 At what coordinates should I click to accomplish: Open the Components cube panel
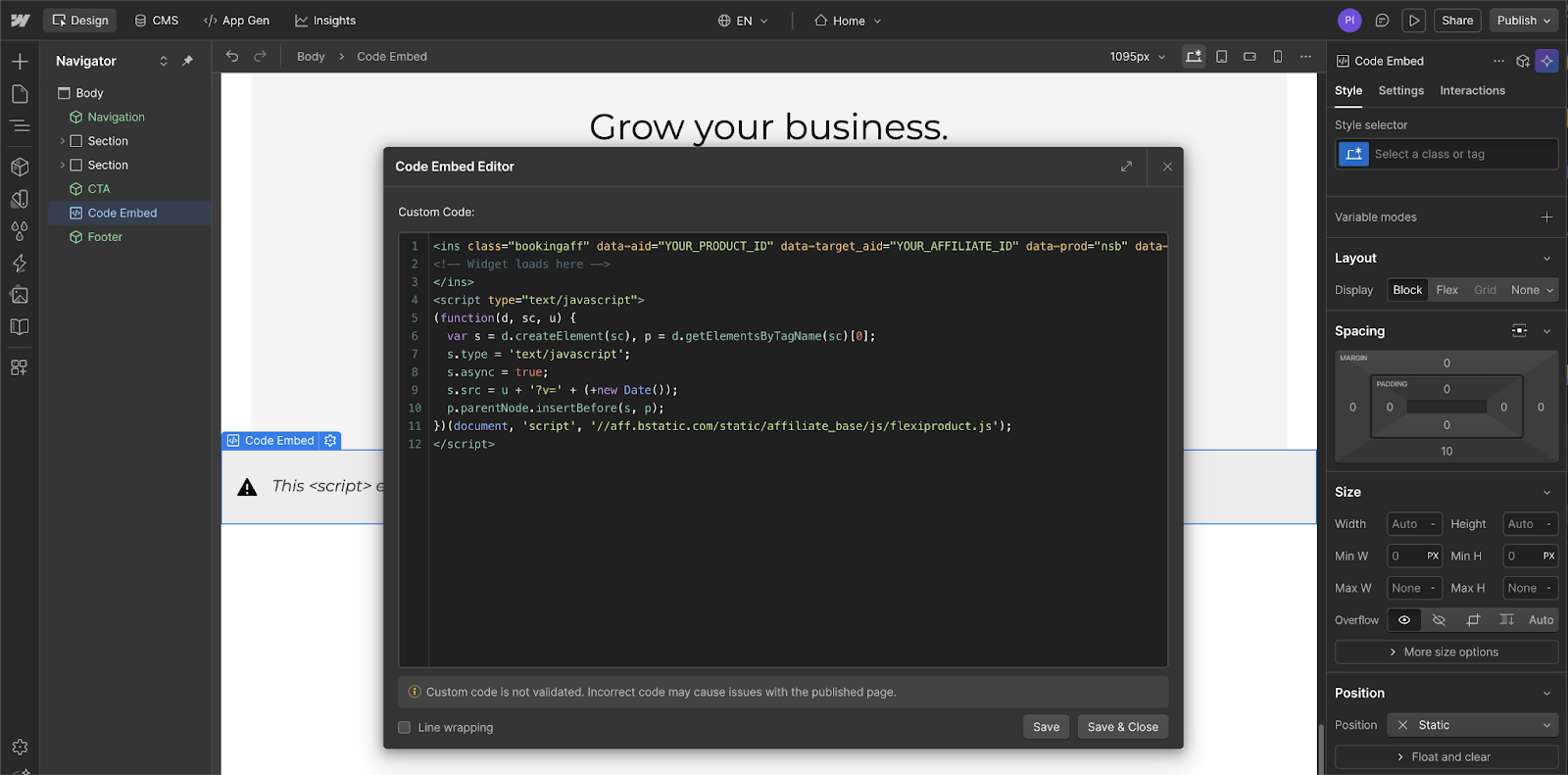click(20, 167)
